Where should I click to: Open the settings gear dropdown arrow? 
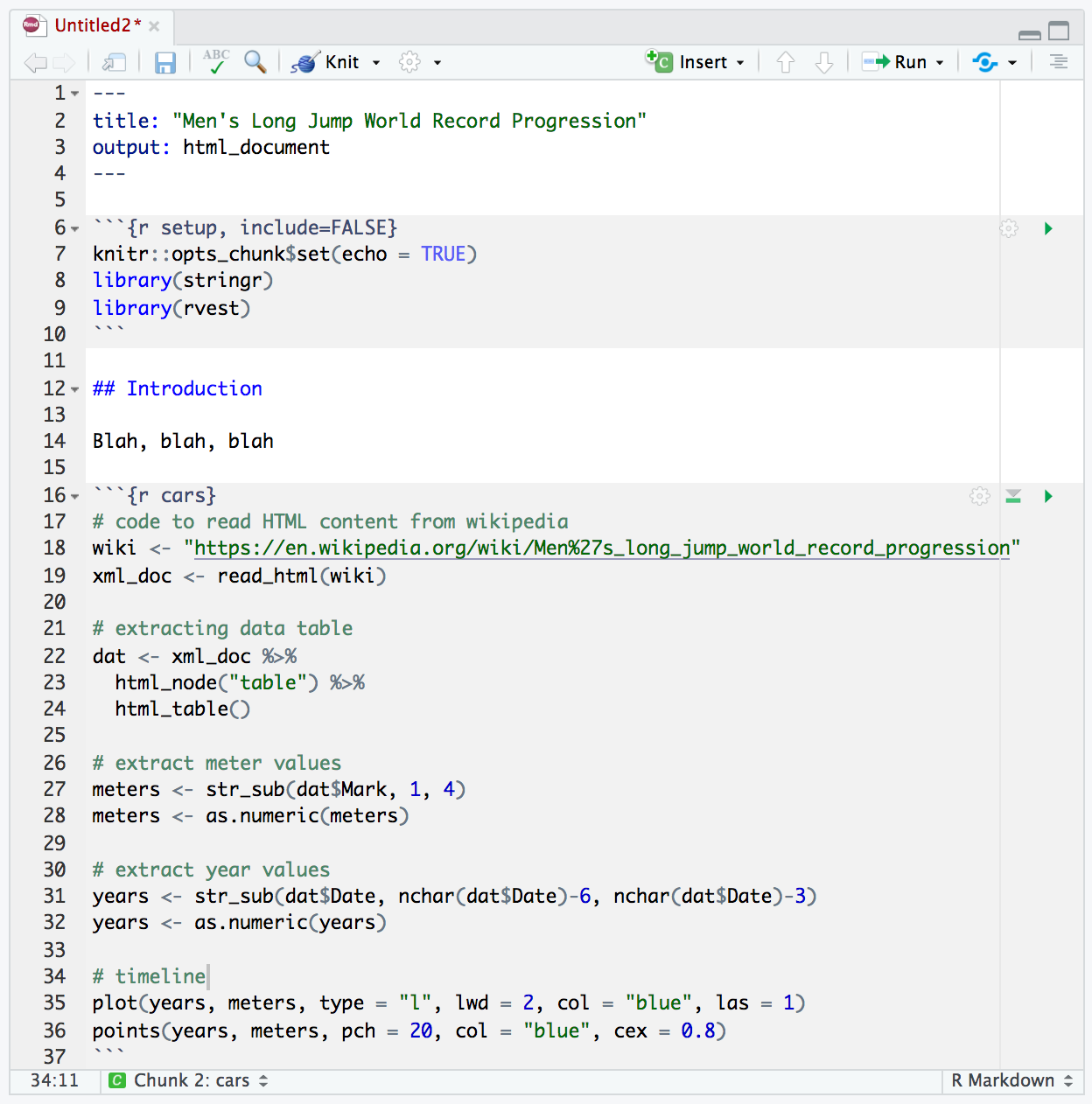[437, 63]
